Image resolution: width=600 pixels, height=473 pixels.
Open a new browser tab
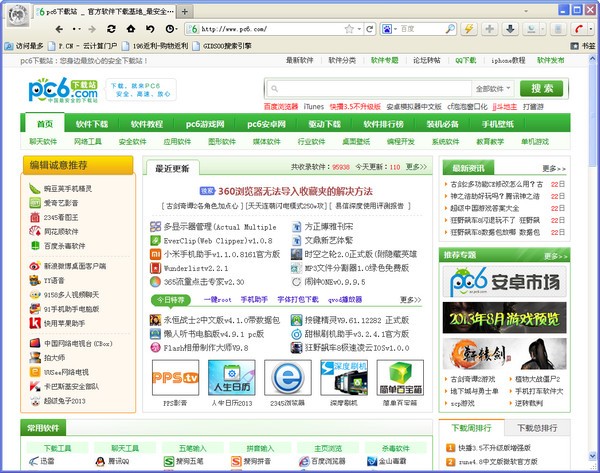point(184,11)
